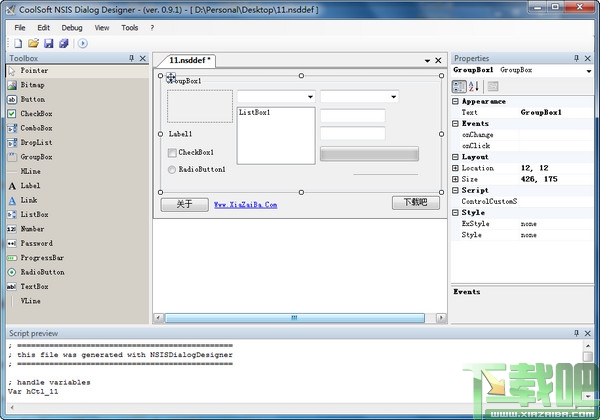
Task: Save the dialog with the floppy icon
Action: tap(49, 43)
